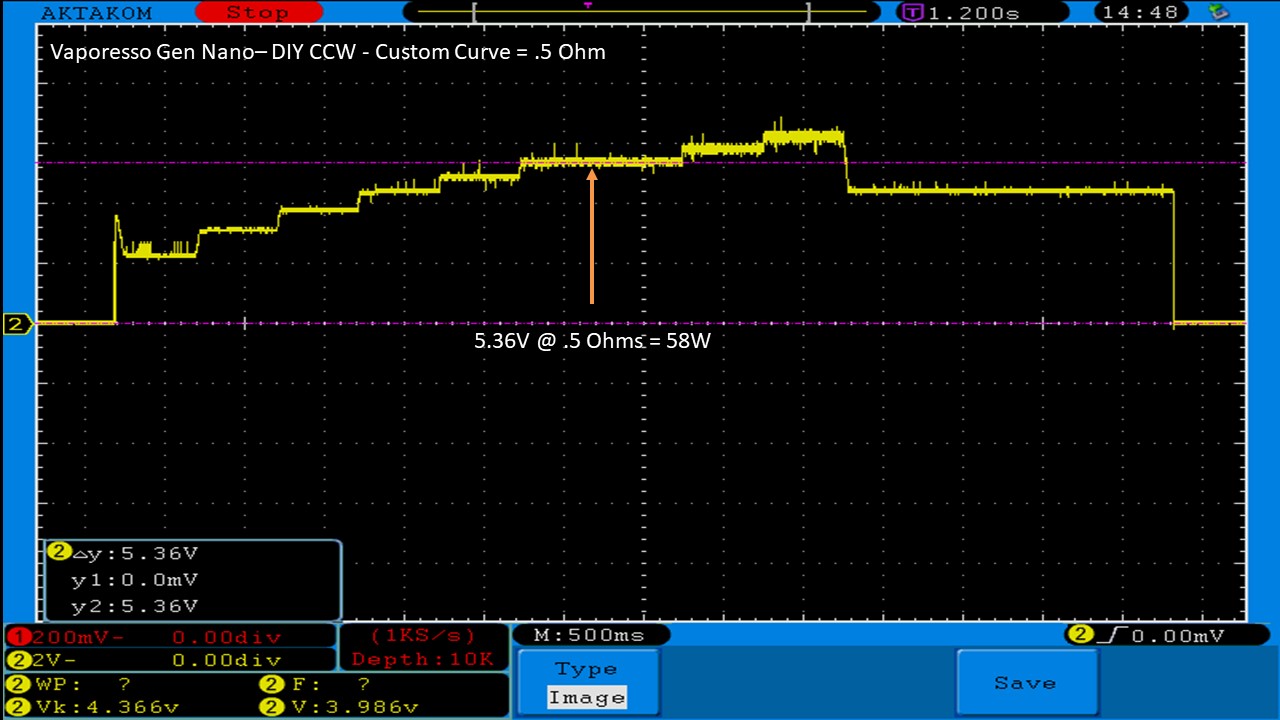Click the Save button

coord(1025,683)
